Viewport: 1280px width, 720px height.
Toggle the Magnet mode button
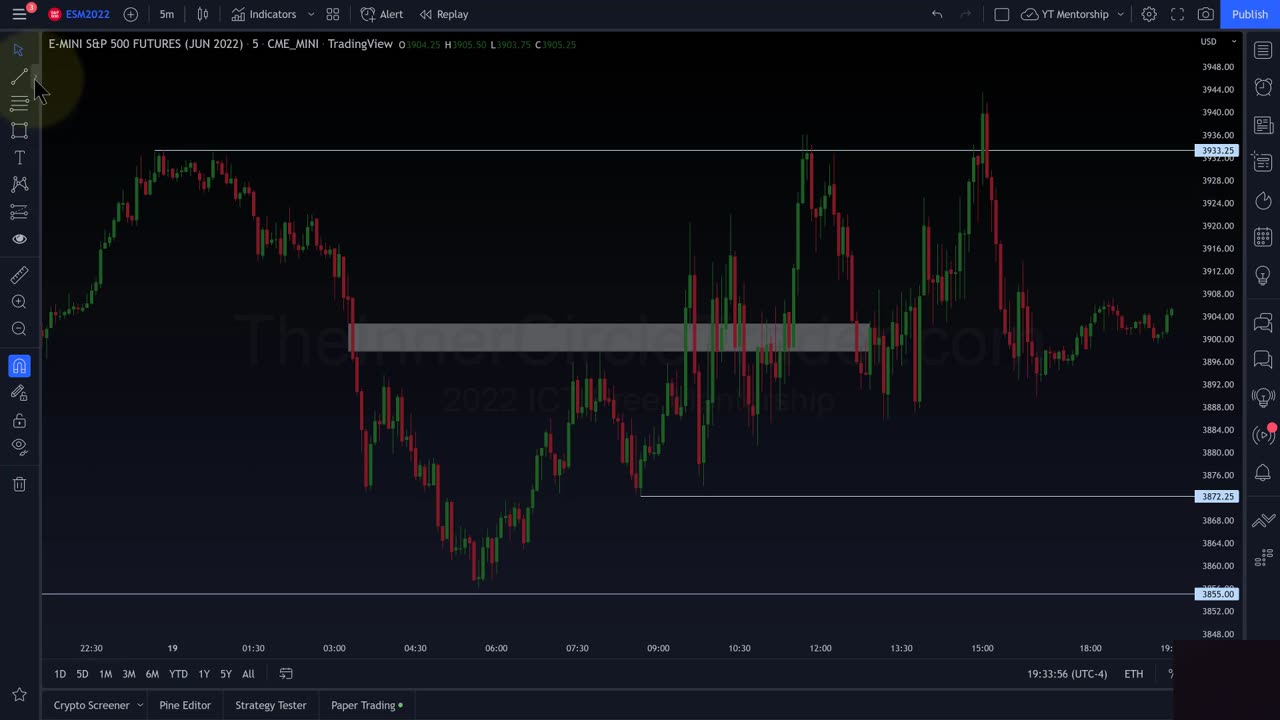(x=18, y=366)
